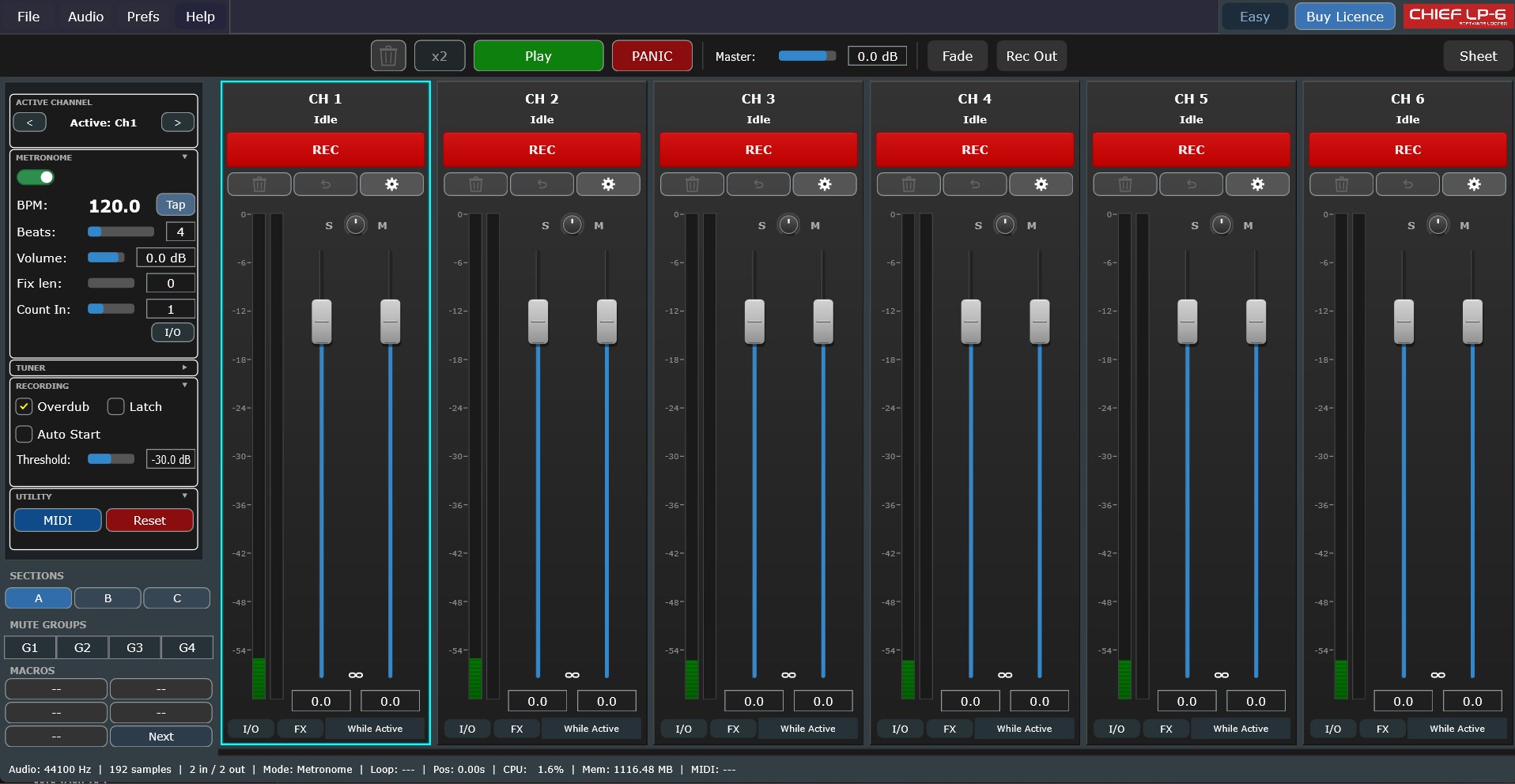The width and height of the screenshot is (1515, 784).
Task: Turn off the metronome switch
Action: pos(36,177)
